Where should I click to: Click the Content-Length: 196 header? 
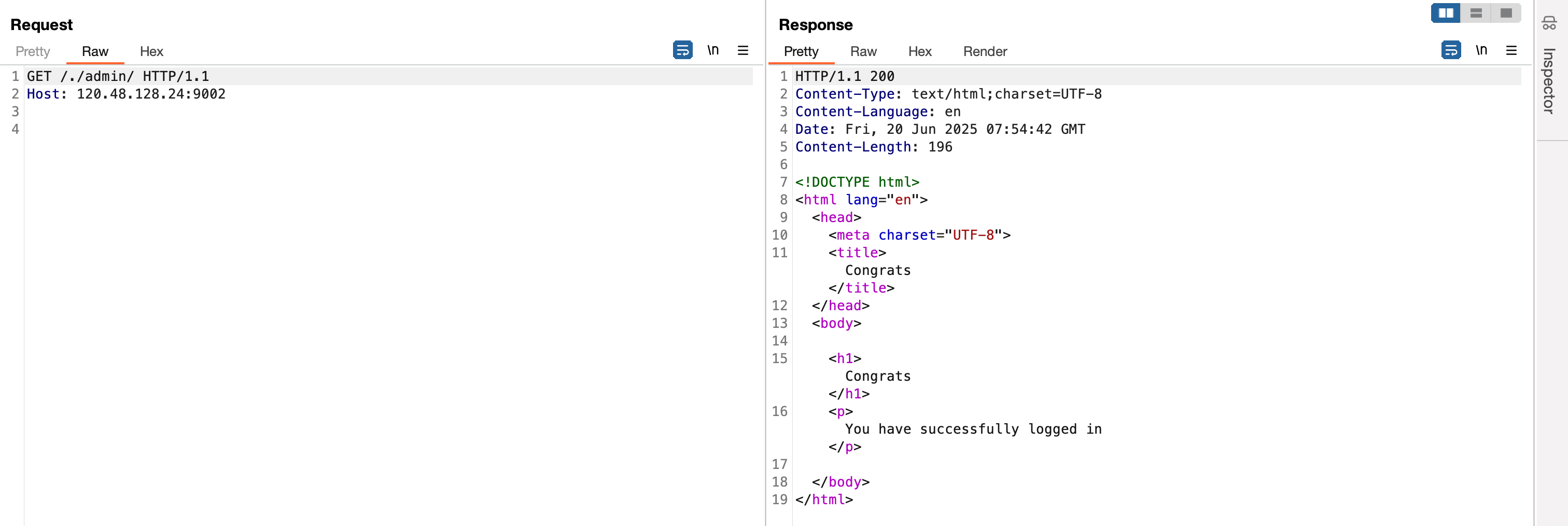pyautogui.click(x=874, y=147)
